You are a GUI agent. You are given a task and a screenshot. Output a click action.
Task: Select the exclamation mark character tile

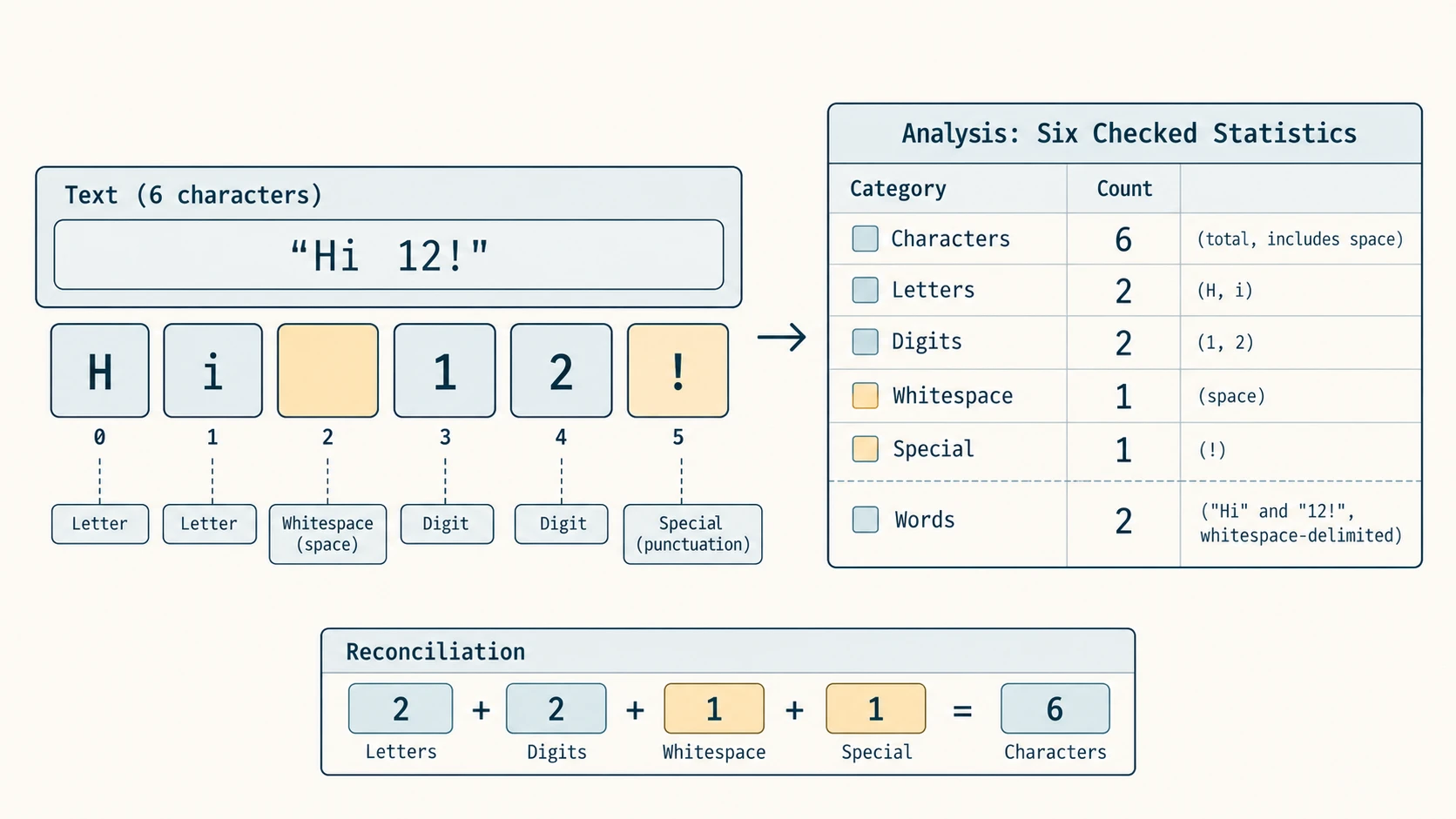click(677, 371)
